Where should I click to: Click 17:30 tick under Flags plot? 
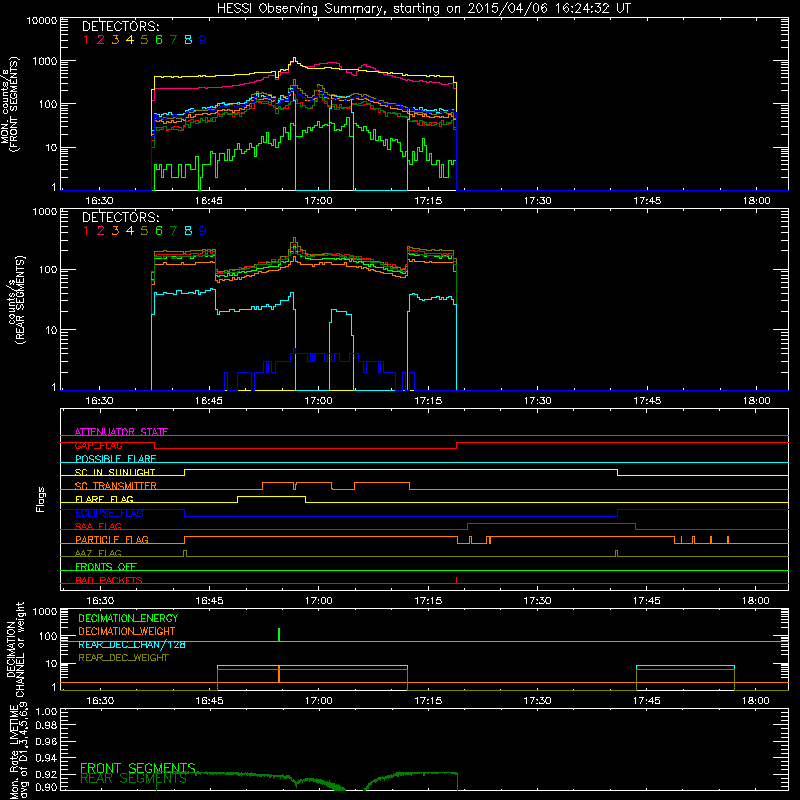pos(537,601)
